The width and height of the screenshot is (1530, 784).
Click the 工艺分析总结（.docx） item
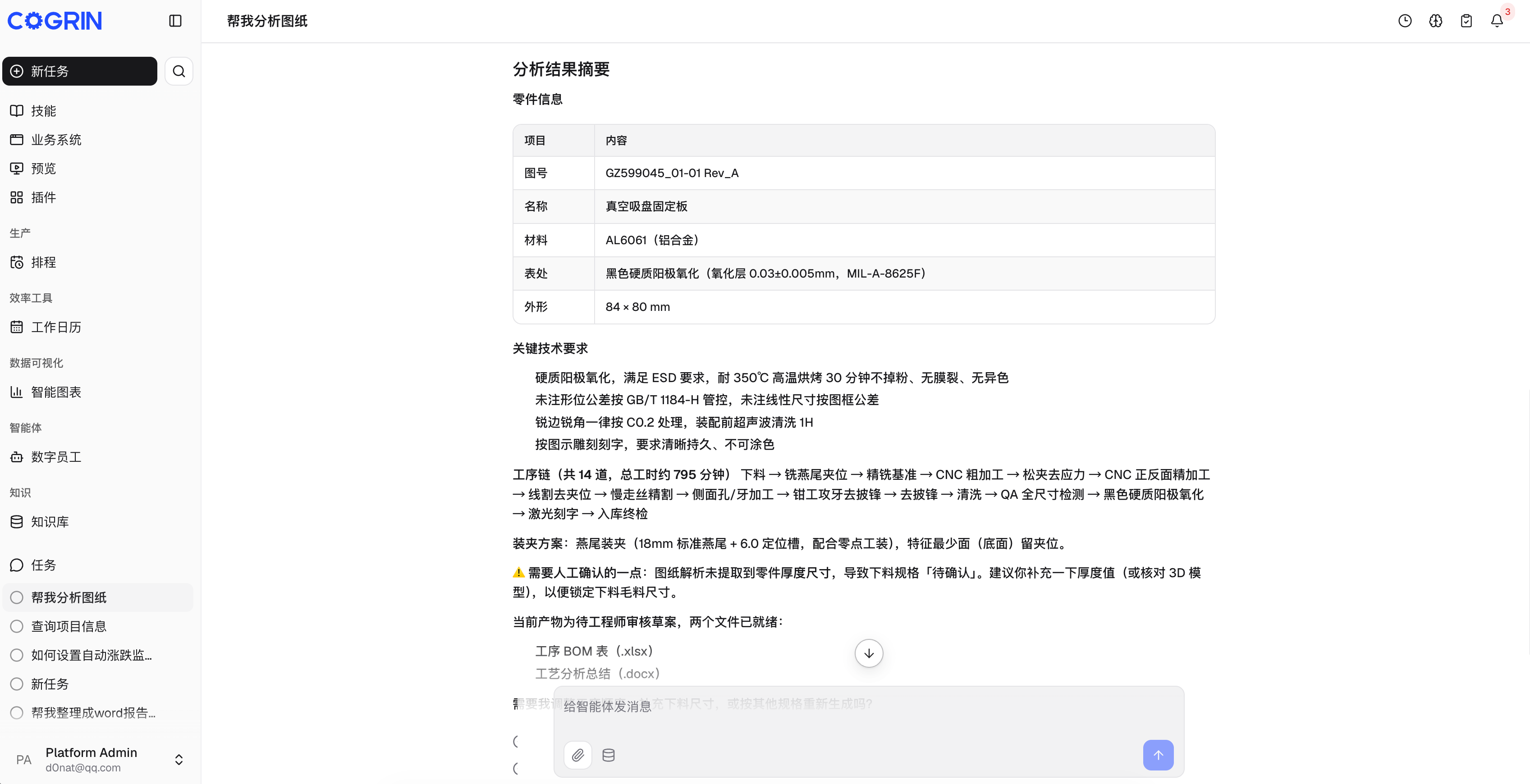(597, 674)
